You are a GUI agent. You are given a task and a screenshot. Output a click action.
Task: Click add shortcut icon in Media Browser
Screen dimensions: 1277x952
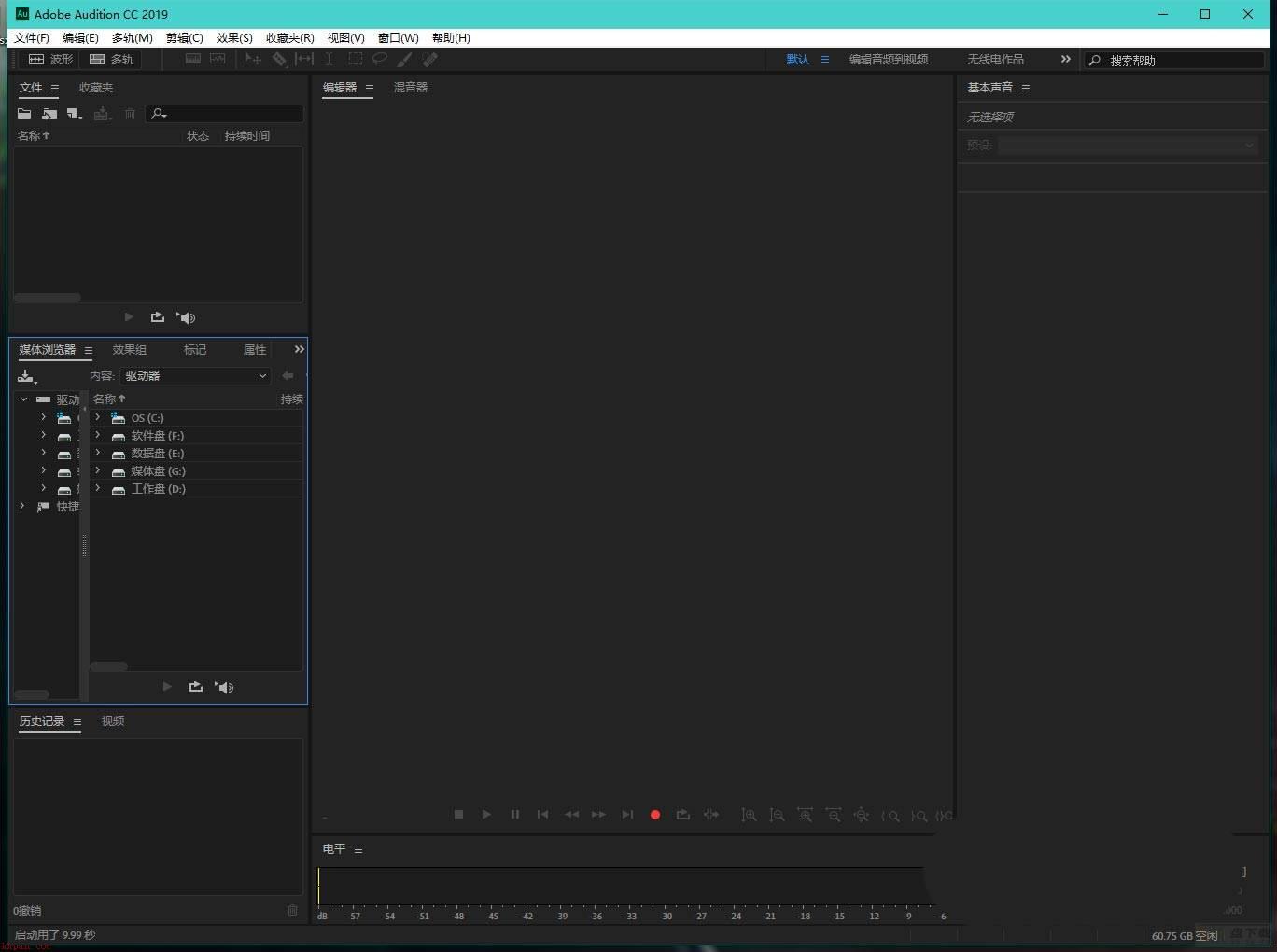[x=27, y=376]
